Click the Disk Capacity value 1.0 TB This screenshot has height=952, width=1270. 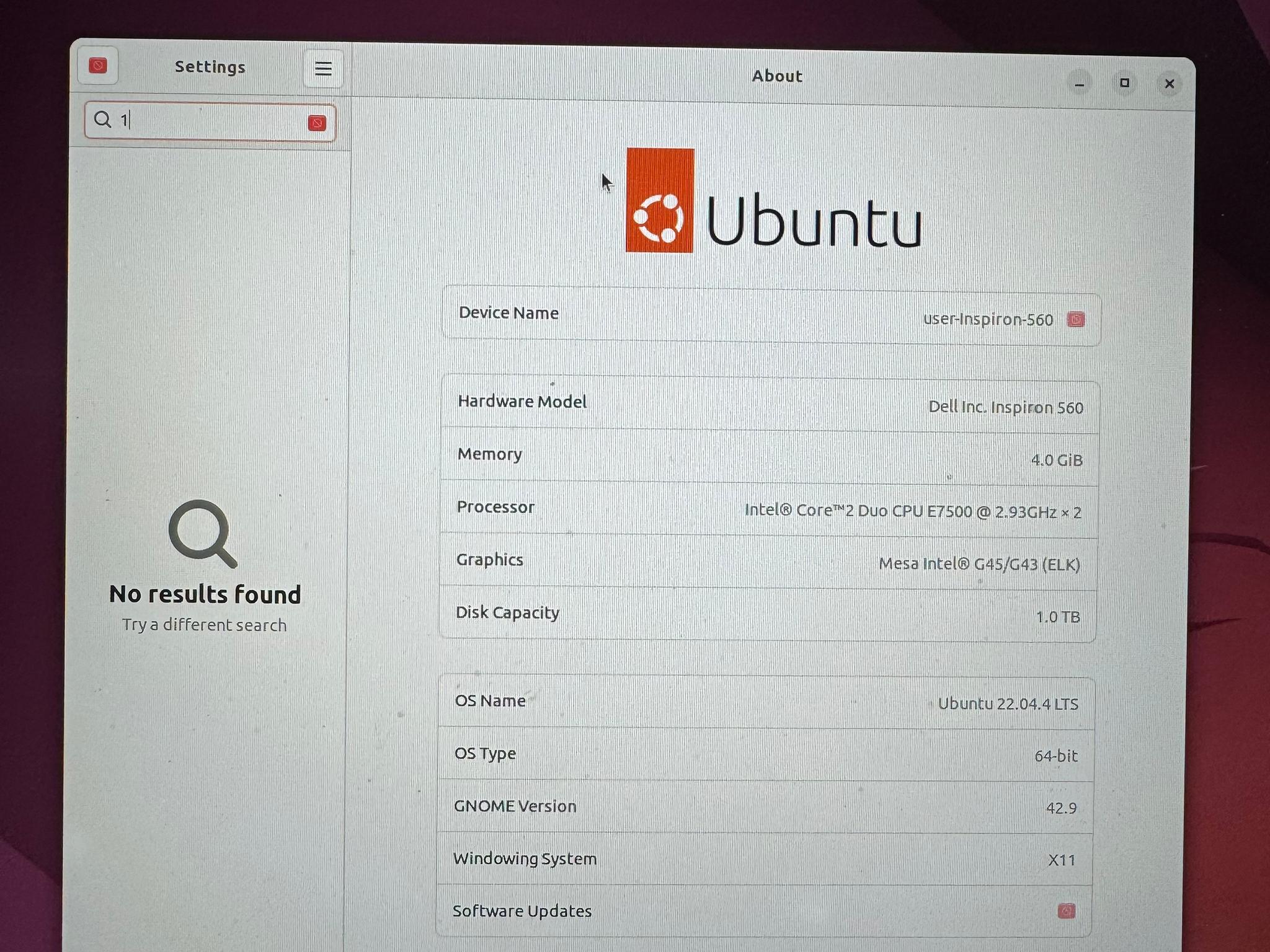(1058, 617)
